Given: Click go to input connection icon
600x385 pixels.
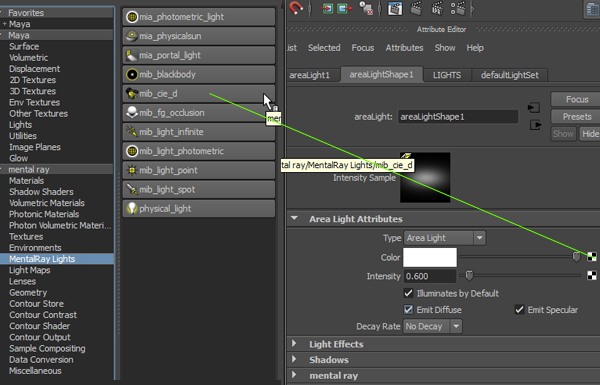Looking at the screenshot, I should [534, 108].
